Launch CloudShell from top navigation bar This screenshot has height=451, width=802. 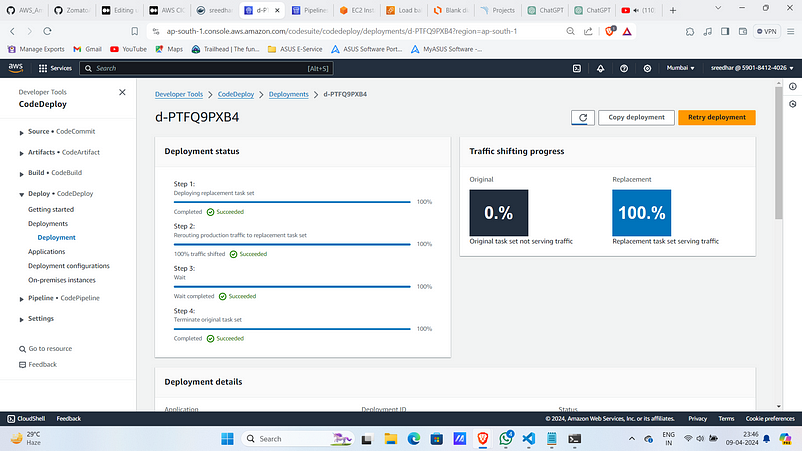pyautogui.click(x=576, y=68)
